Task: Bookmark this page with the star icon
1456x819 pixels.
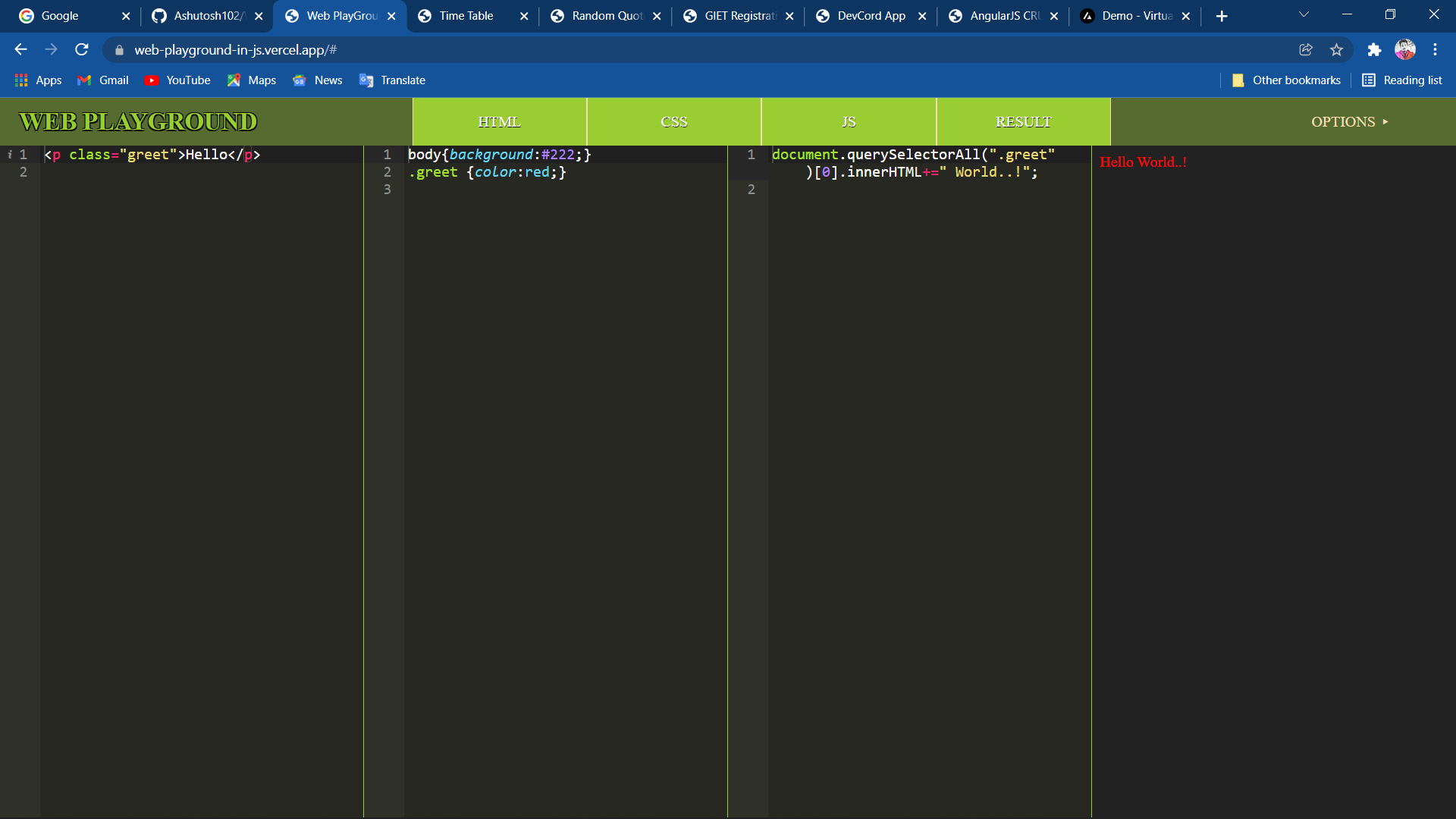Action: coord(1337,49)
